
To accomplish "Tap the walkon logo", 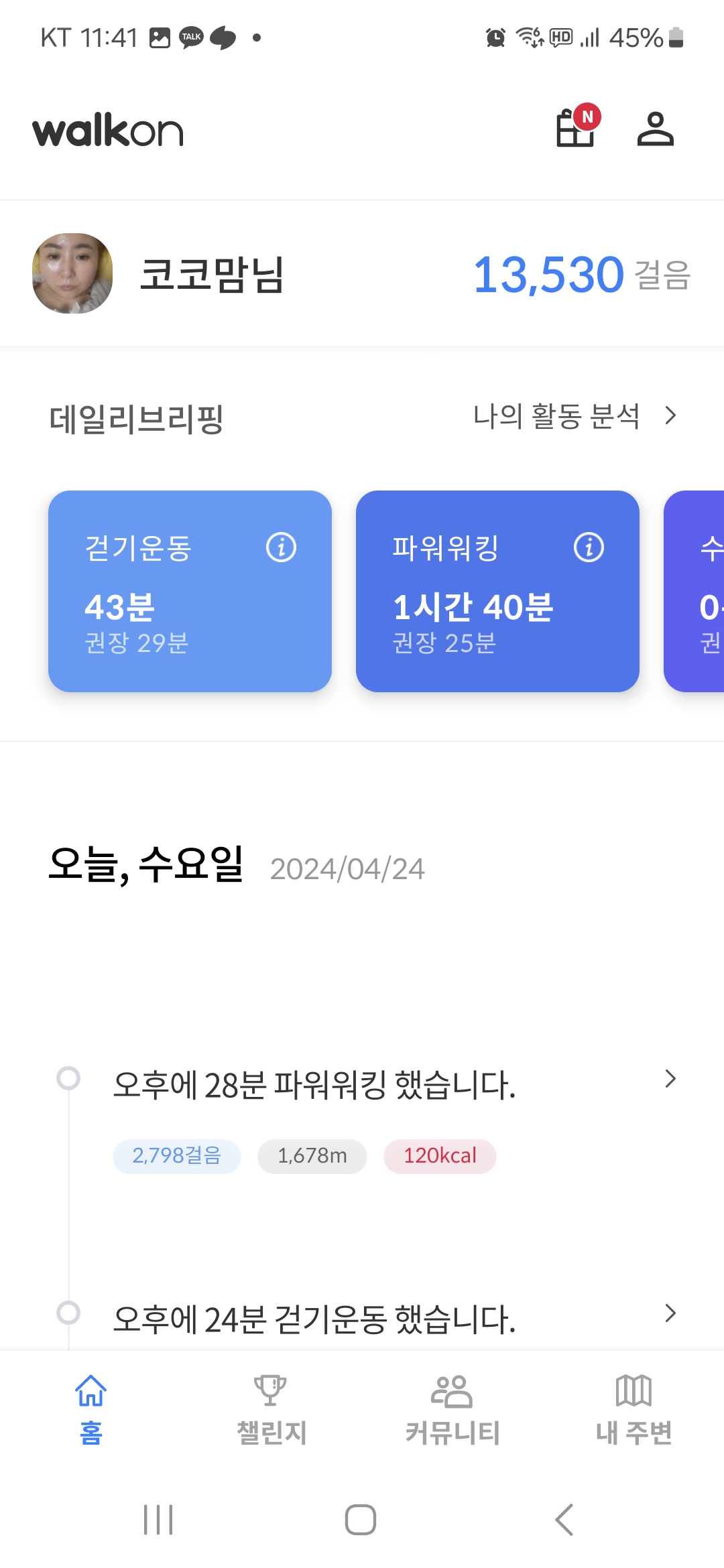I will coord(108,130).
